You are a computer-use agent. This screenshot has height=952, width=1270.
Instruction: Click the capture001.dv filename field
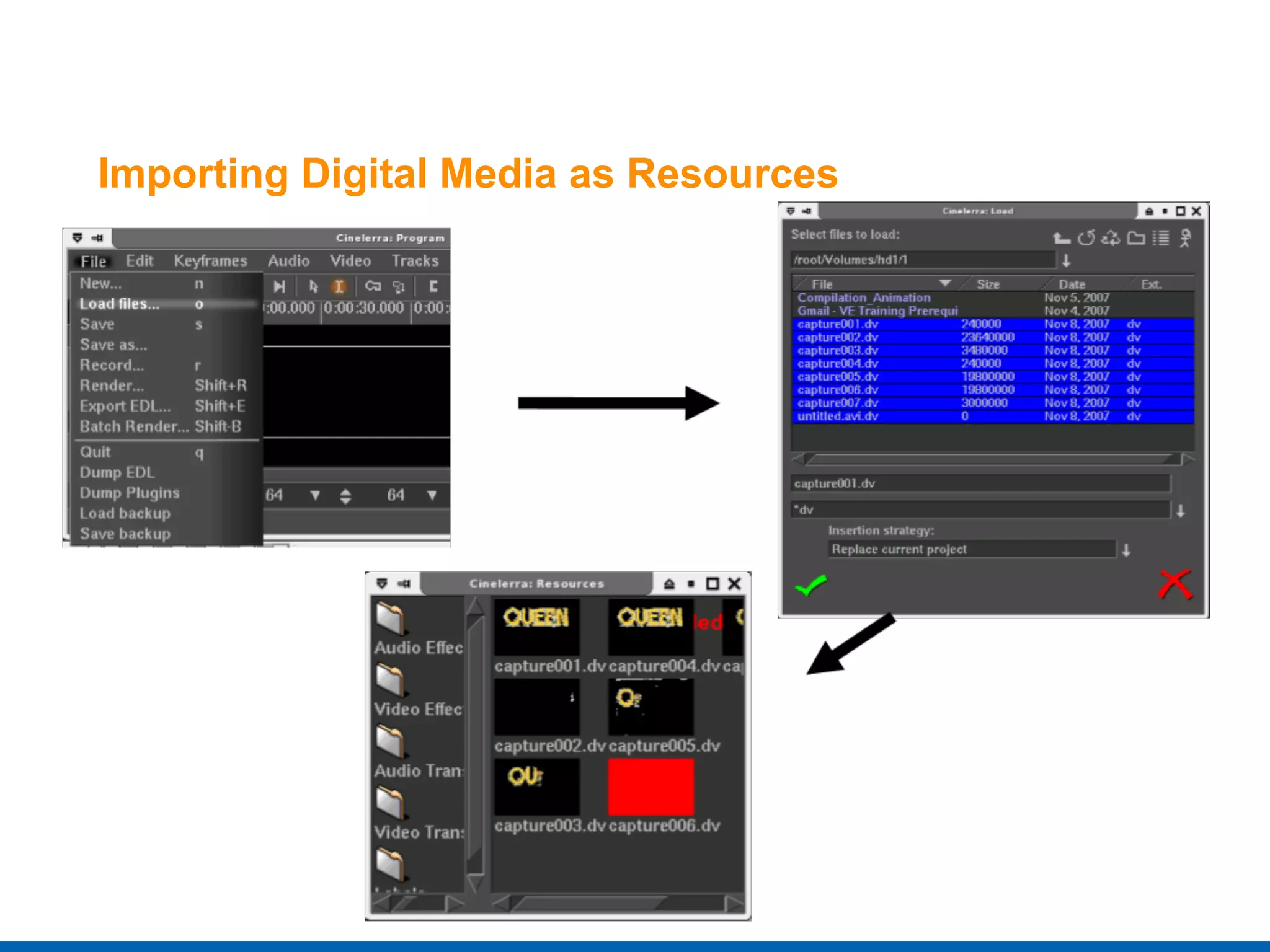(981, 483)
